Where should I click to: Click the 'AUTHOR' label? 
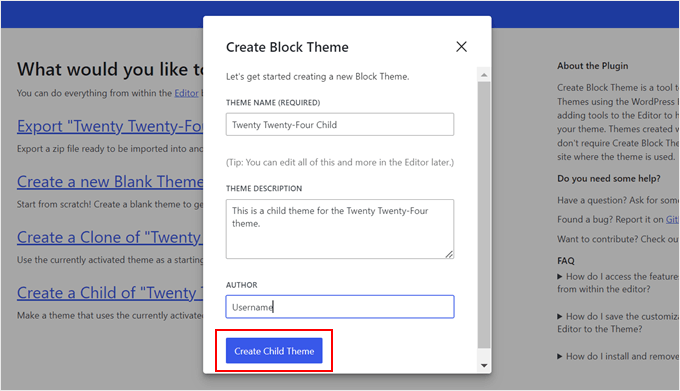pyautogui.click(x=242, y=285)
